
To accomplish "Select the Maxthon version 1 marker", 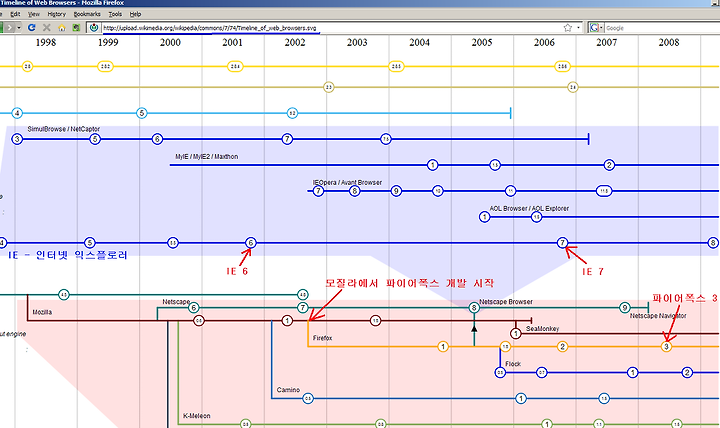I will tap(432, 165).
